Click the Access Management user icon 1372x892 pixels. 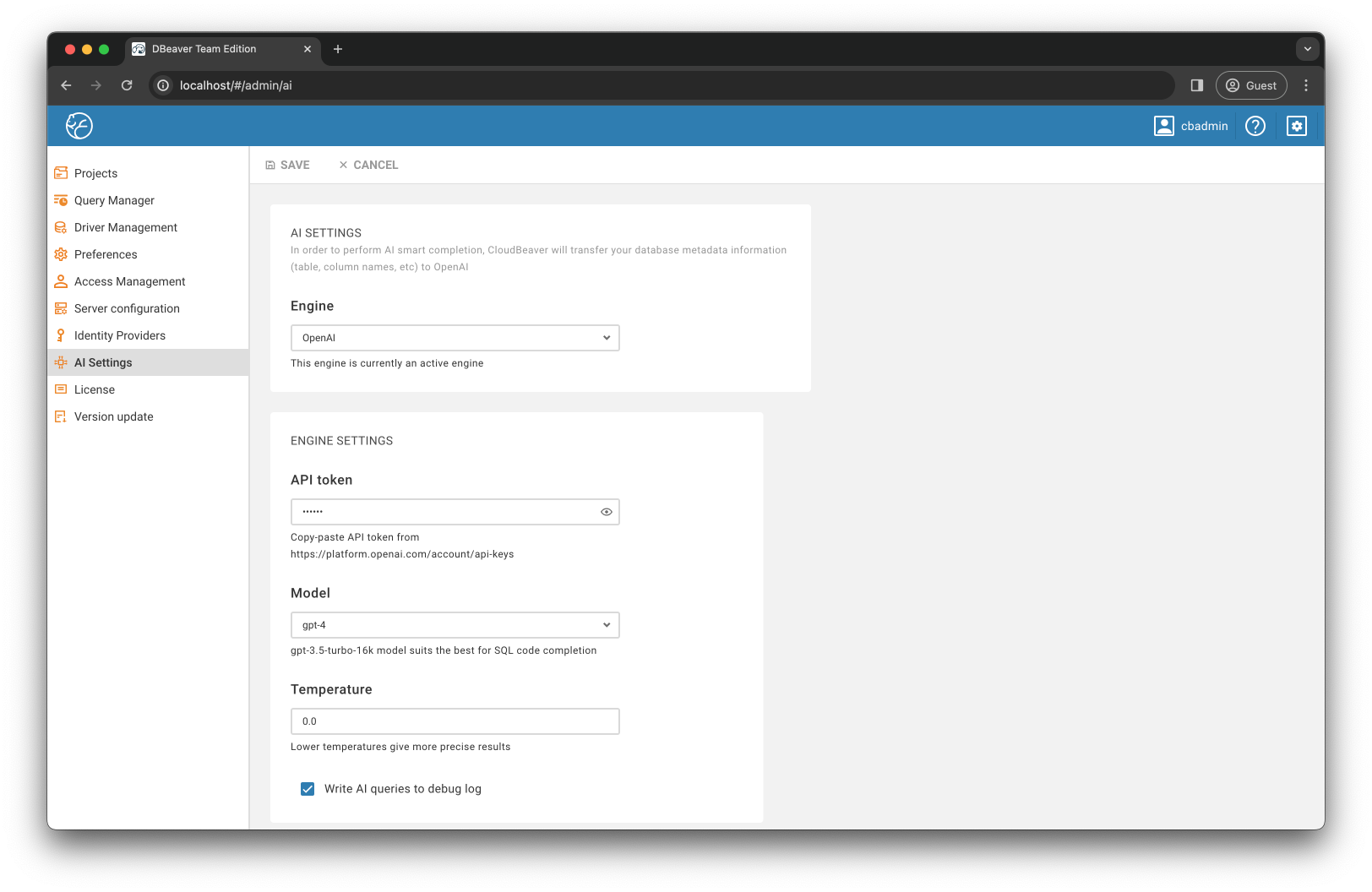pos(61,281)
